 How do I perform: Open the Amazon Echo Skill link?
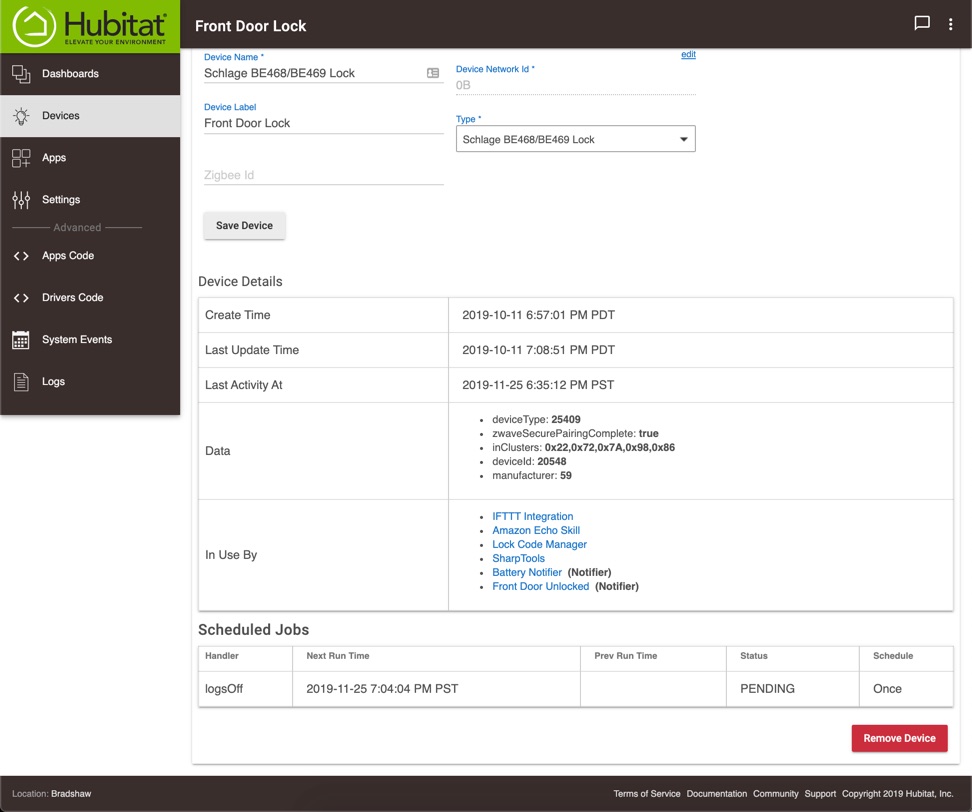[x=536, y=531]
